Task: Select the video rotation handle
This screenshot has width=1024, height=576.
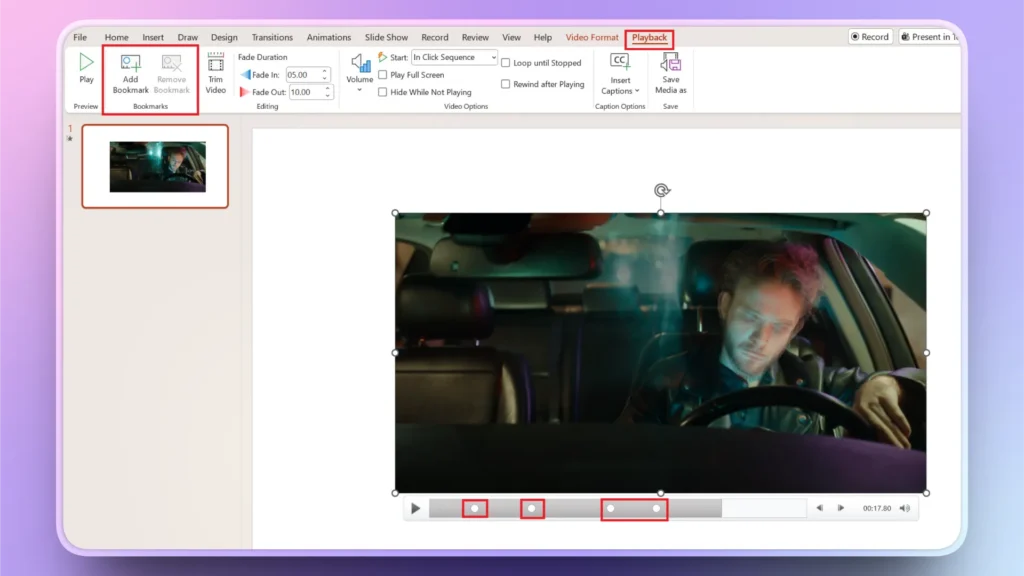Action: (662, 190)
